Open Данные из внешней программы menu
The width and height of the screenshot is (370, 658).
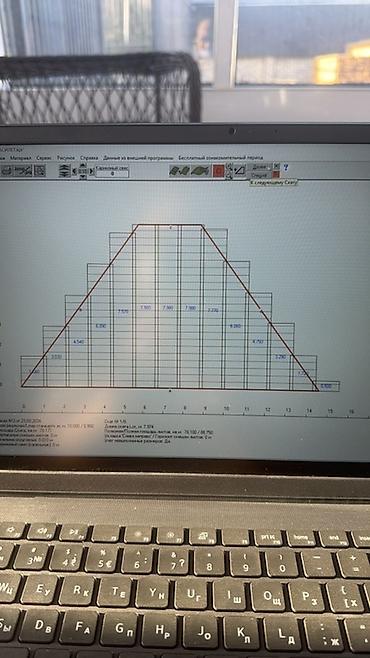coord(138,158)
